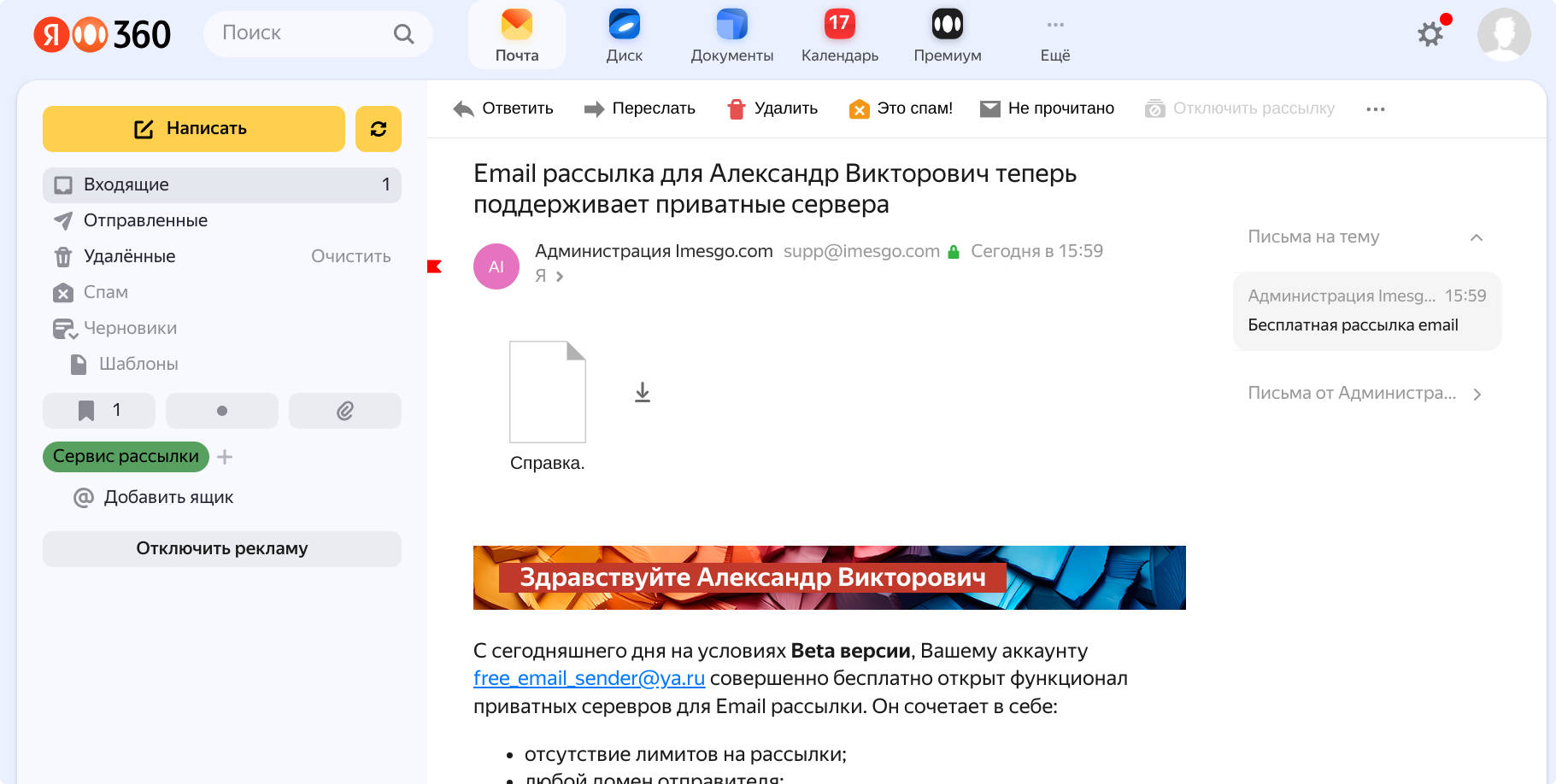
Task: Collapse the Письма на тему section
Action: tap(1477, 237)
